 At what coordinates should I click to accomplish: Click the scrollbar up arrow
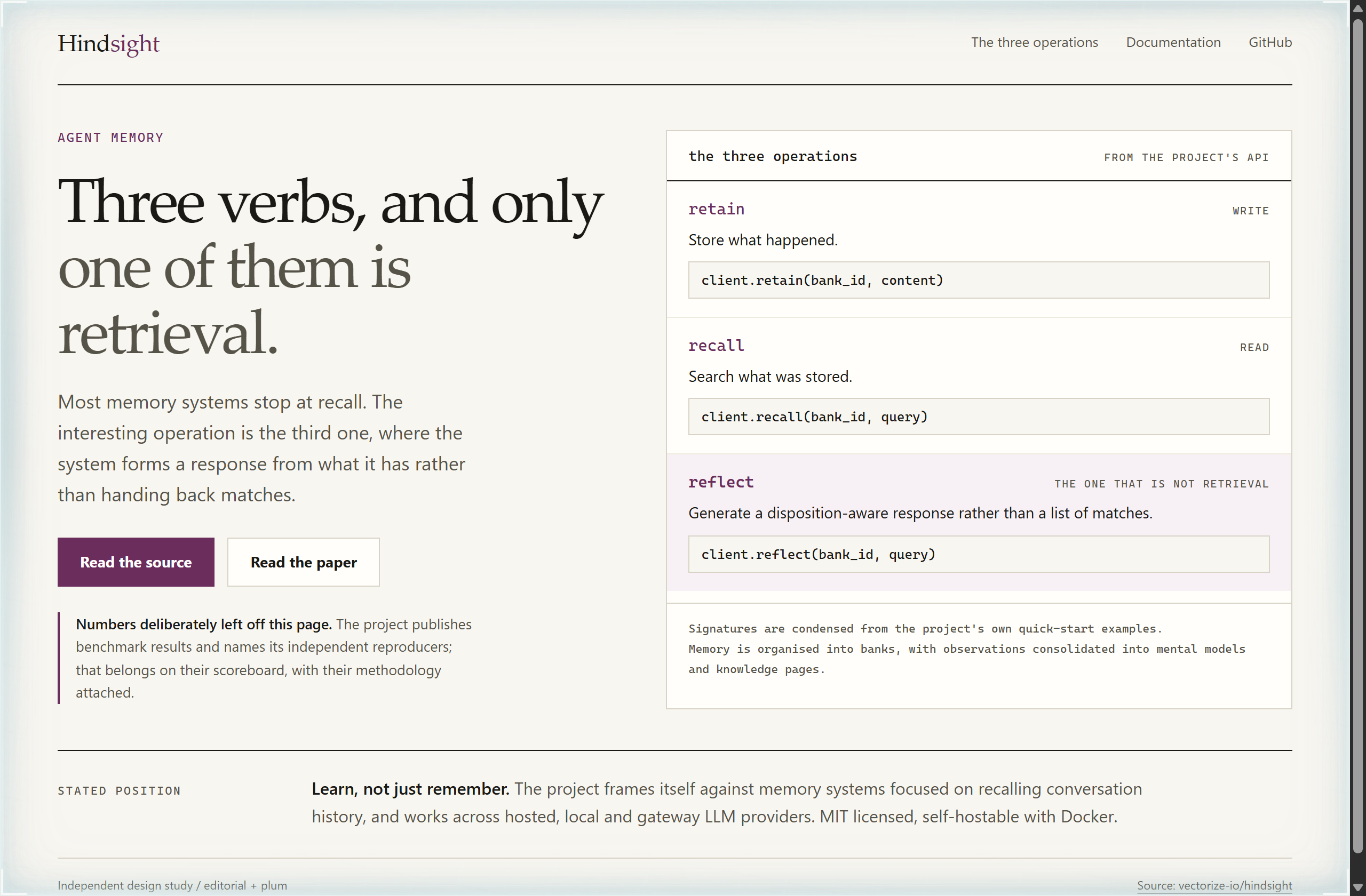coord(1357,9)
